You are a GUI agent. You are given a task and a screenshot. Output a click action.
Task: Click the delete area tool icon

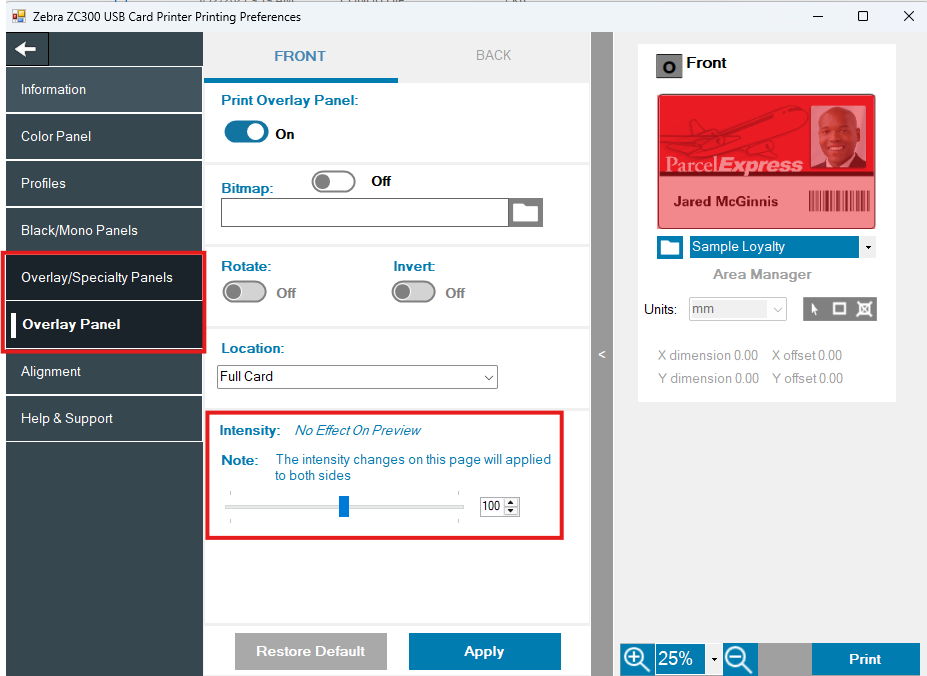point(864,309)
